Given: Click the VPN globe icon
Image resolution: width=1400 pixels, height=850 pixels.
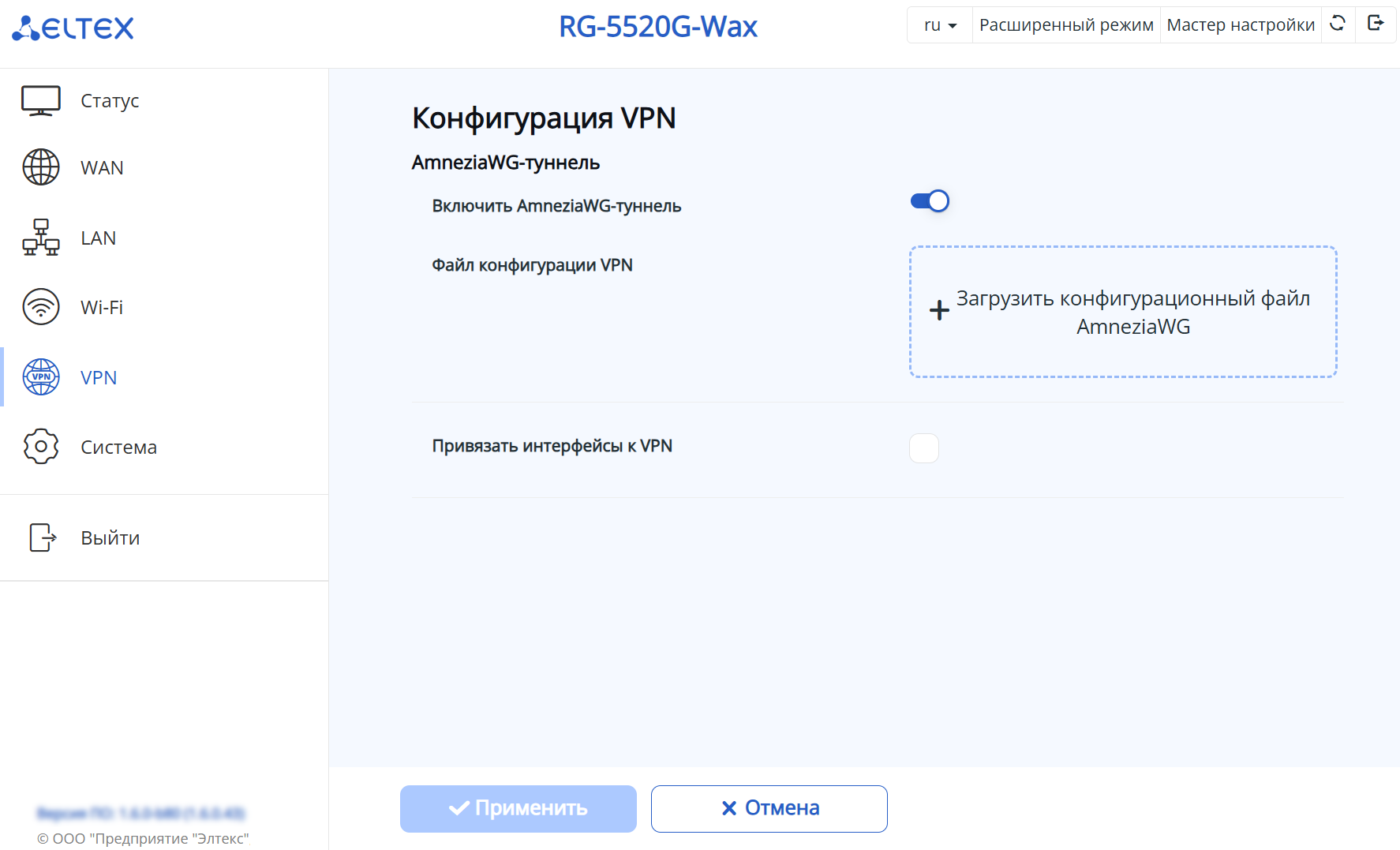Looking at the screenshot, I should 41,377.
